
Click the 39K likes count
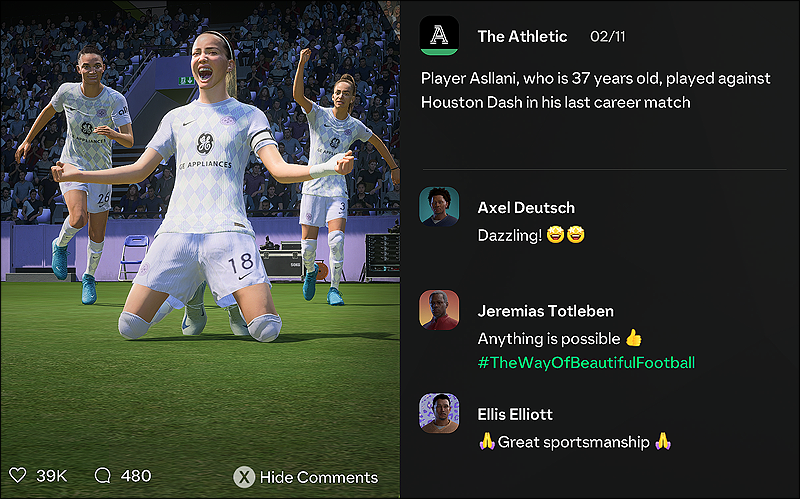[x=52, y=476]
